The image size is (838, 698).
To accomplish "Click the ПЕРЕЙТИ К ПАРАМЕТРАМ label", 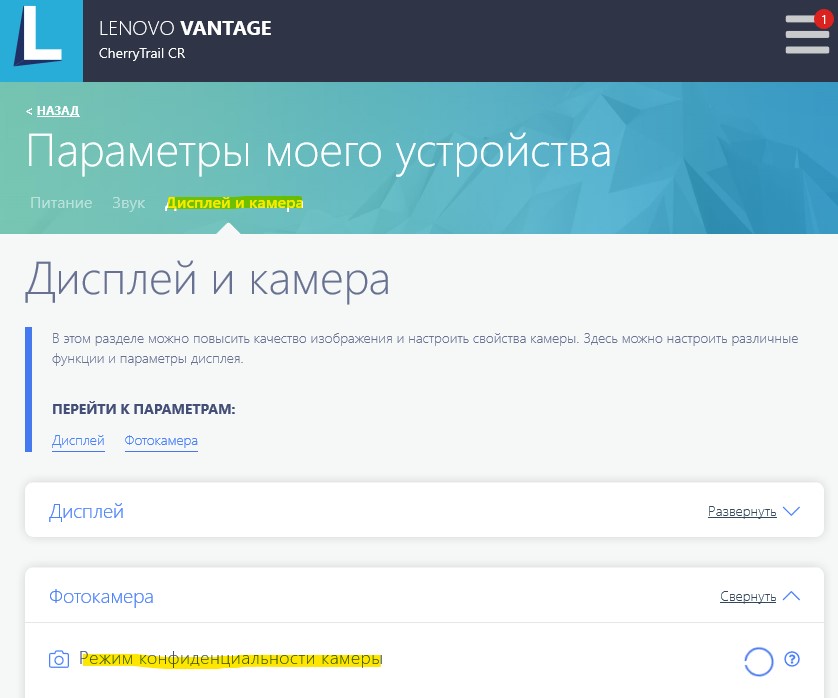I will click(144, 409).
